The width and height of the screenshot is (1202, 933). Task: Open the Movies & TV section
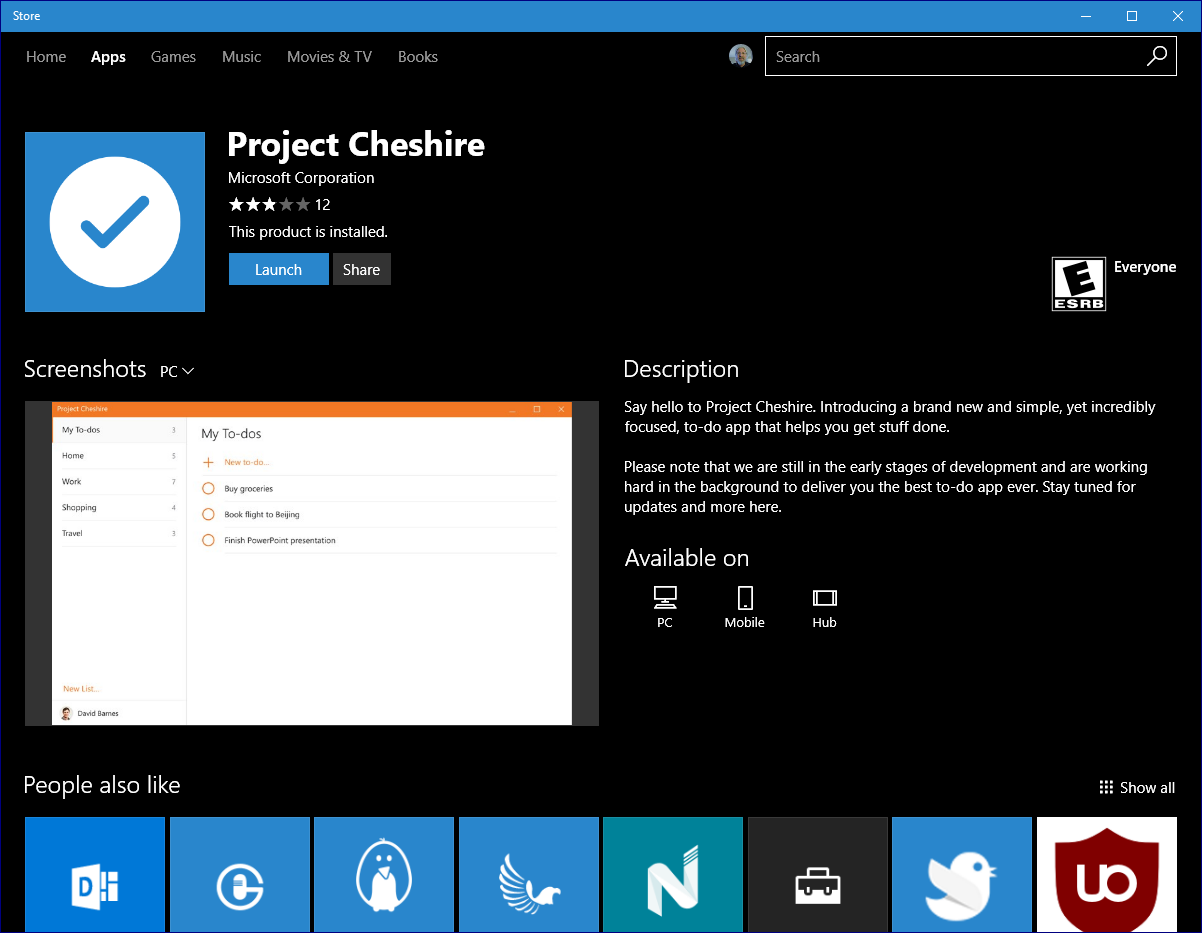point(329,57)
